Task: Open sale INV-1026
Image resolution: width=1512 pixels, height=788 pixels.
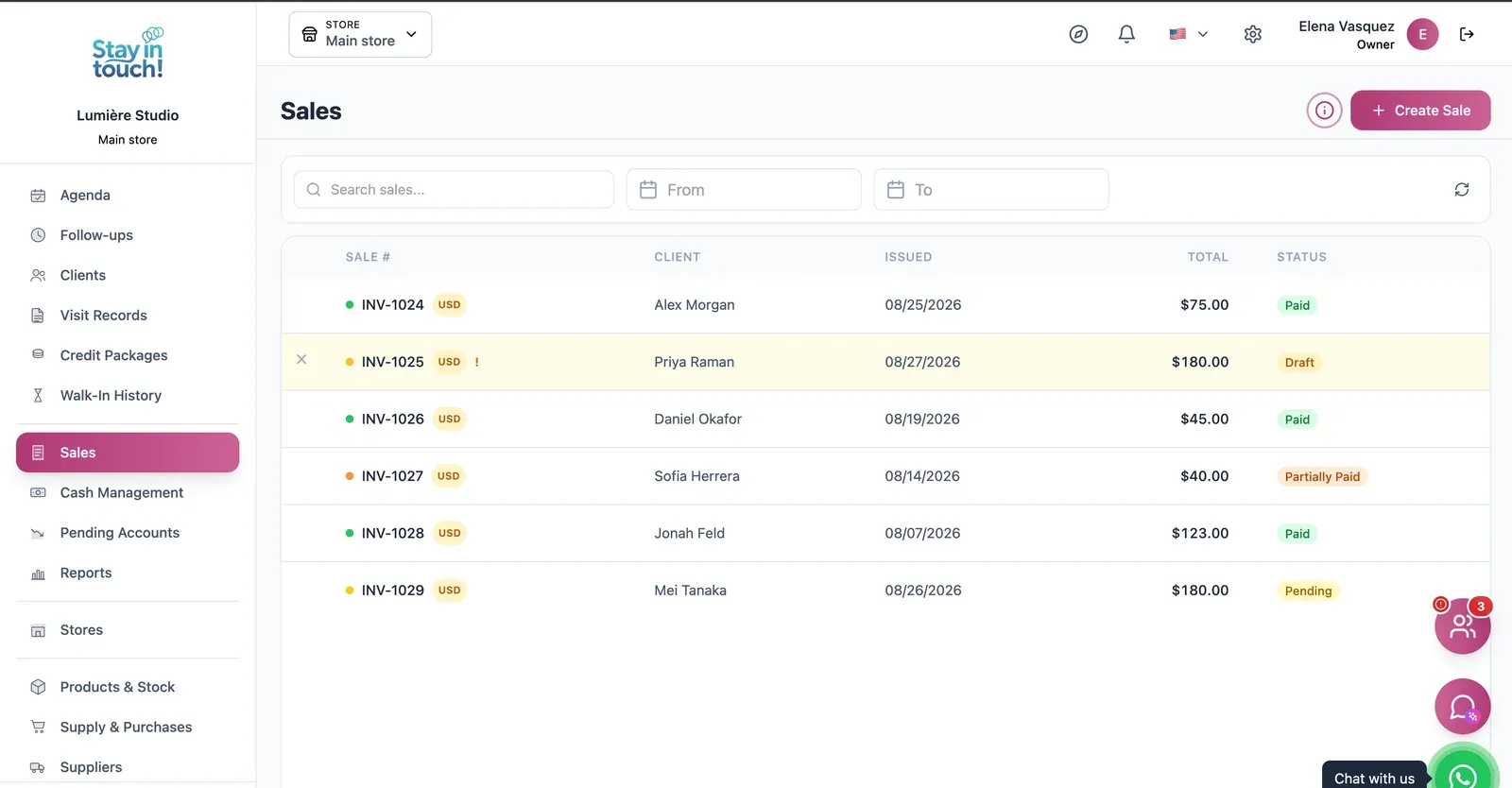Action: coord(392,419)
